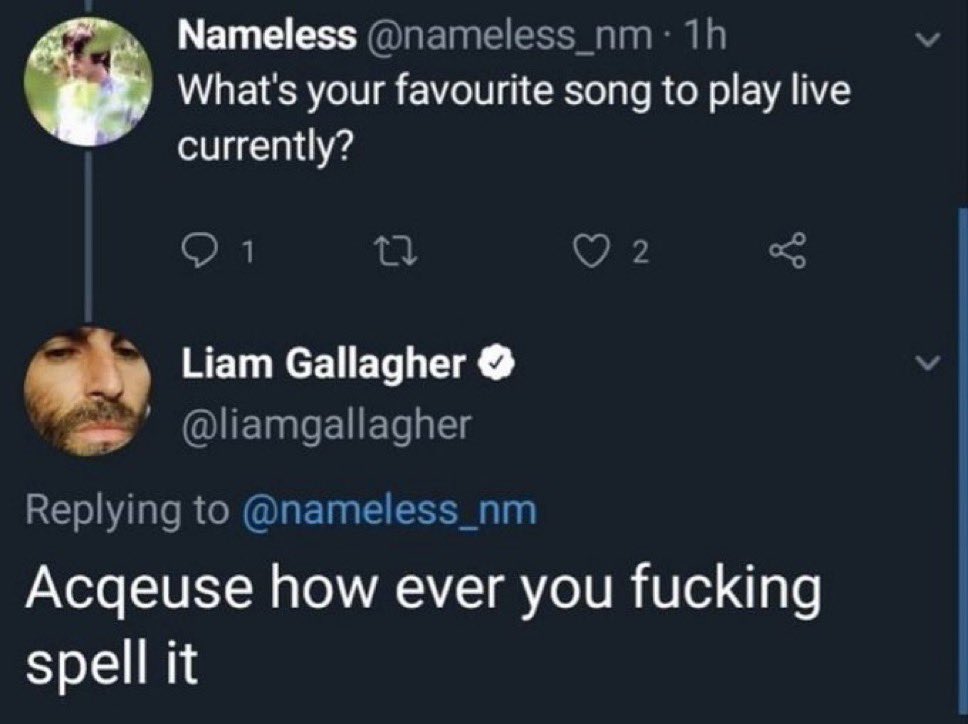Share the Nameless tweet via share icon

click(788, 251)
